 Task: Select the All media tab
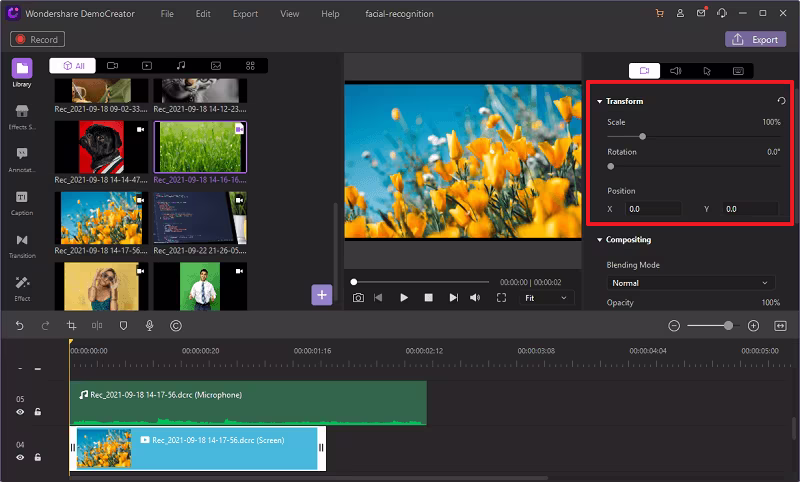pos(73,66)
